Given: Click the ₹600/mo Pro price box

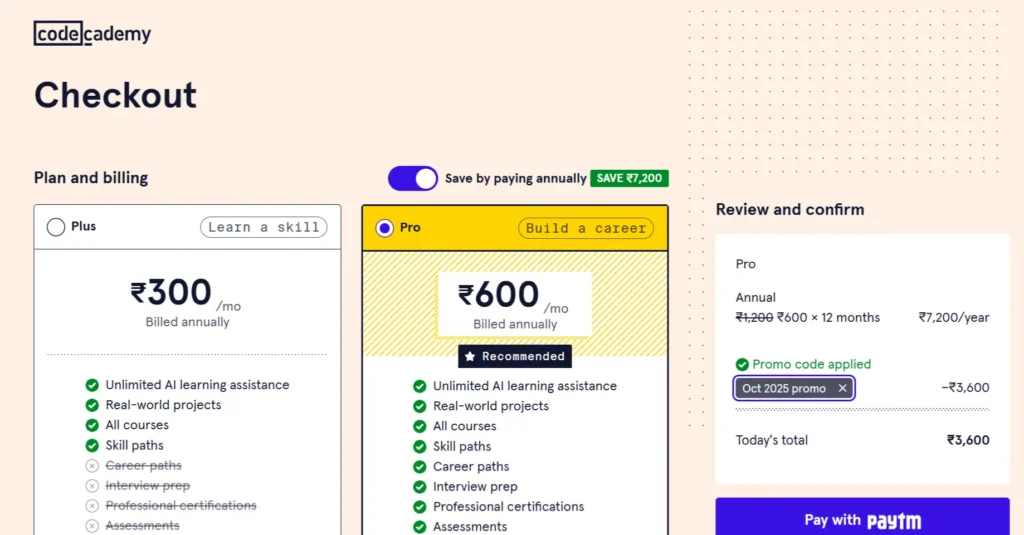Looking at the screenshot, I should click(x=514, y=303).
